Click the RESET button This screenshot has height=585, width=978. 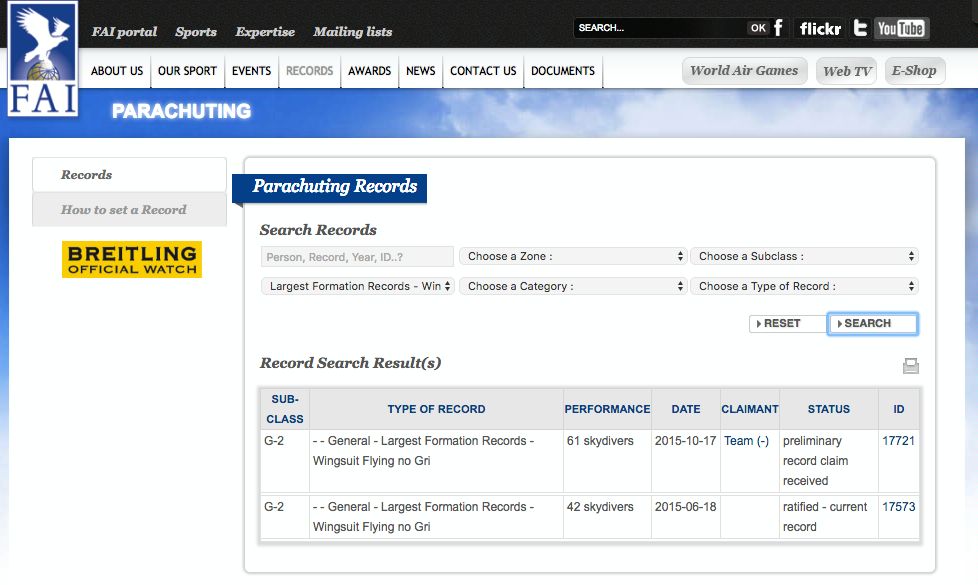(x=787, y=324)
